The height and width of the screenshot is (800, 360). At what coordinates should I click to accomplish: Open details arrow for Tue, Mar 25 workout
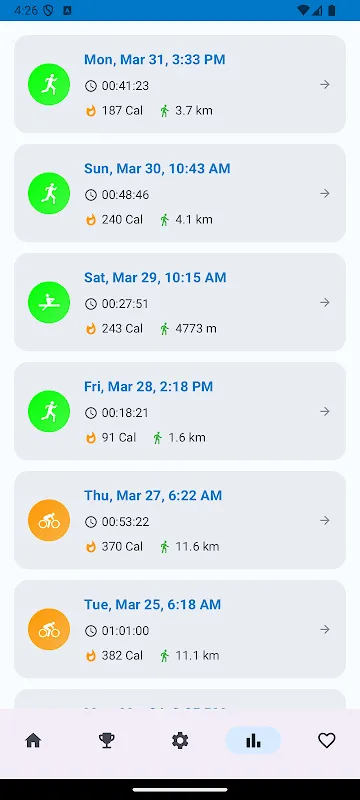(x=325, y=630)
